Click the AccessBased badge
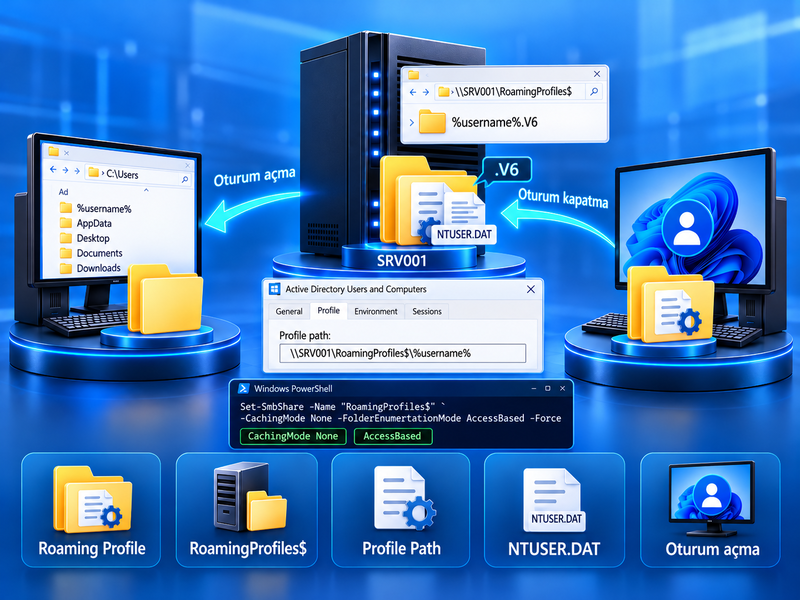The image size is (800, 600). click(393, 436)
